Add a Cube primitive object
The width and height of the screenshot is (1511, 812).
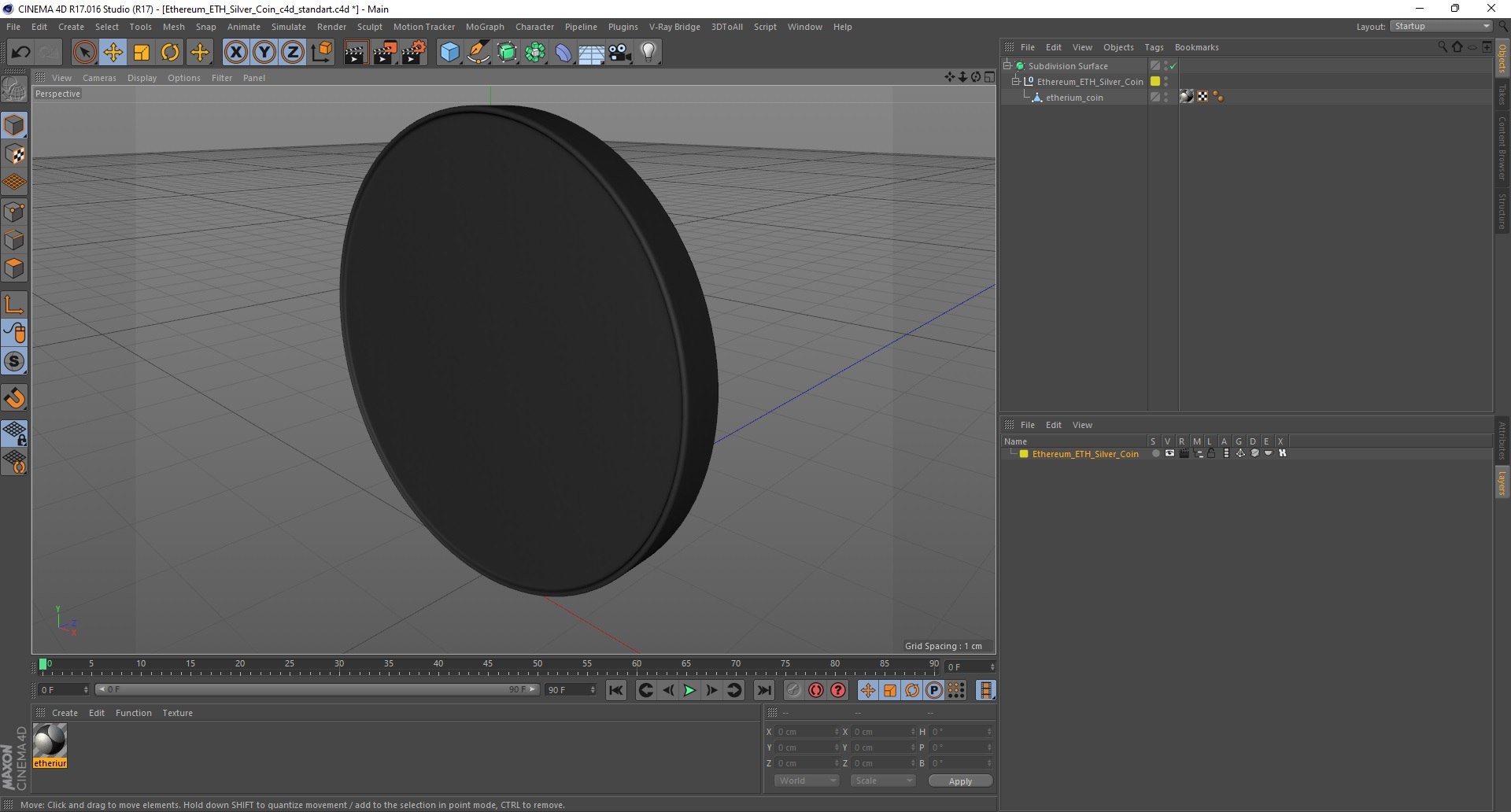click(x=449, y=53)
